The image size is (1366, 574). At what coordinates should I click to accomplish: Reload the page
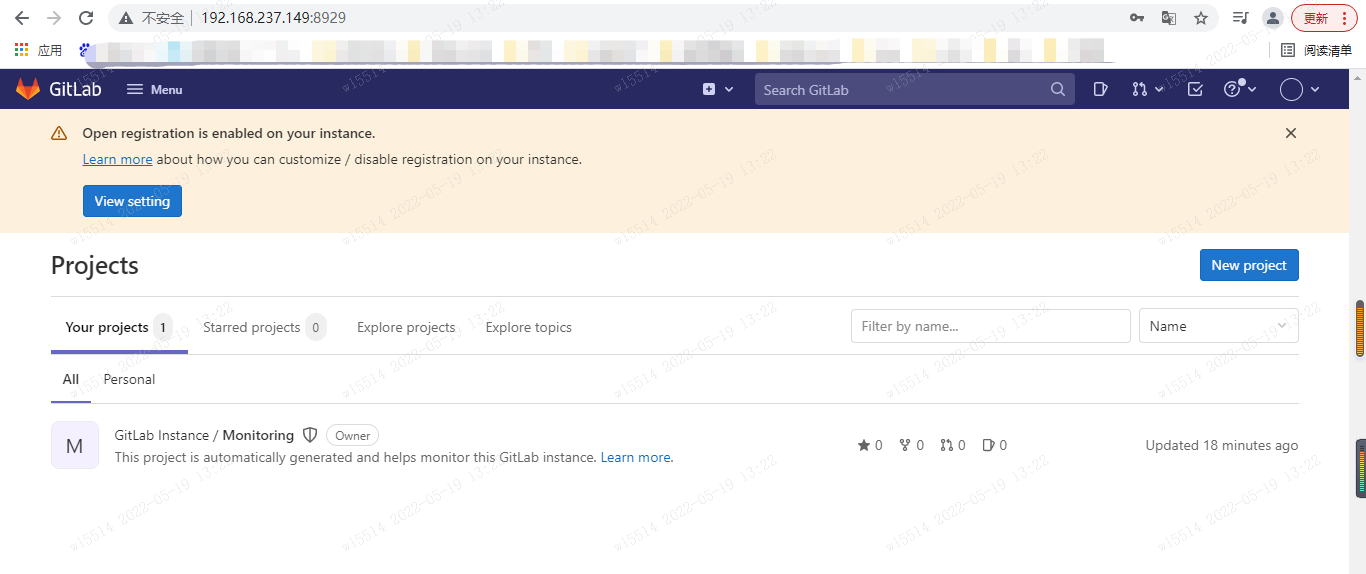click(x=86, y=18)
